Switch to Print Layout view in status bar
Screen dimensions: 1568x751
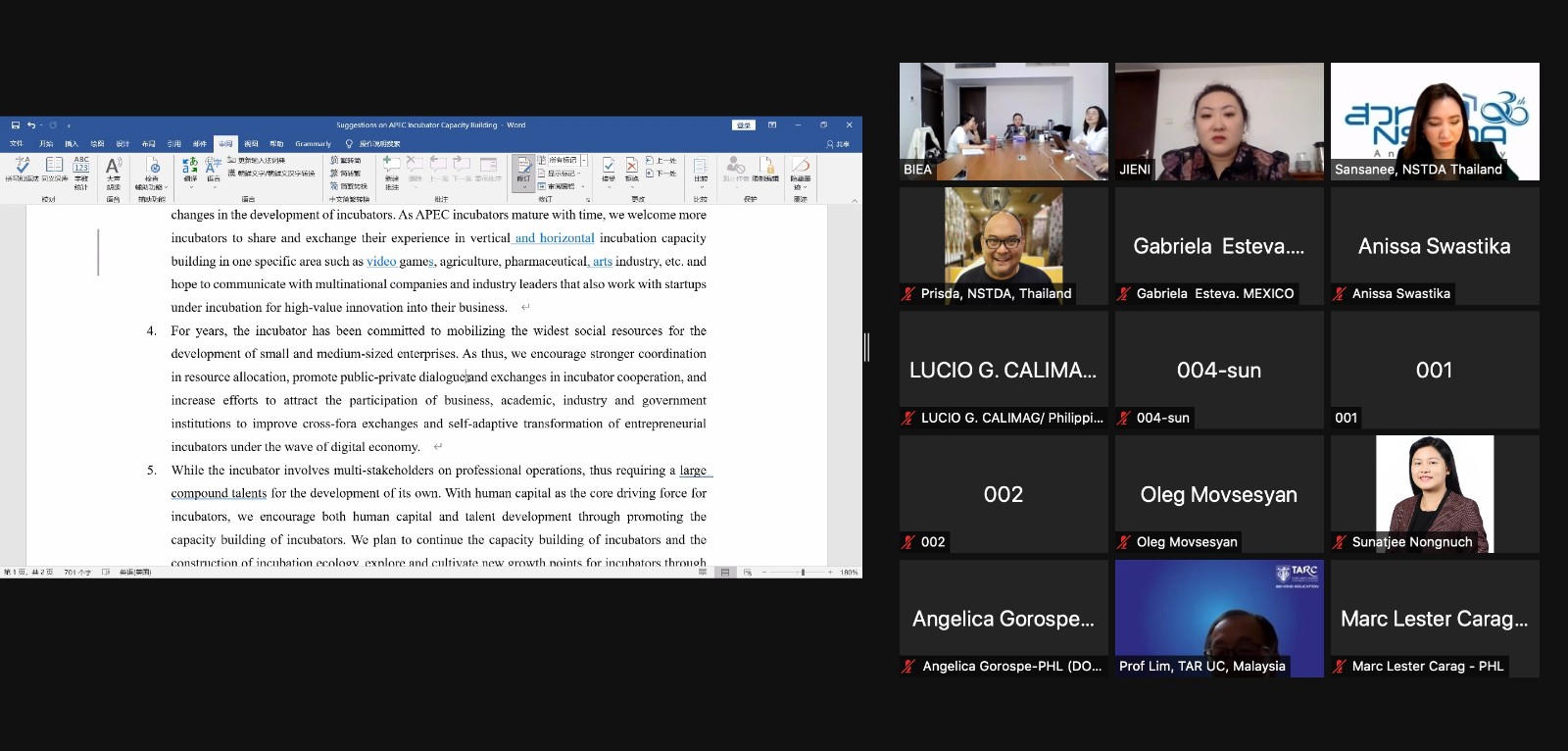(725, 572)
